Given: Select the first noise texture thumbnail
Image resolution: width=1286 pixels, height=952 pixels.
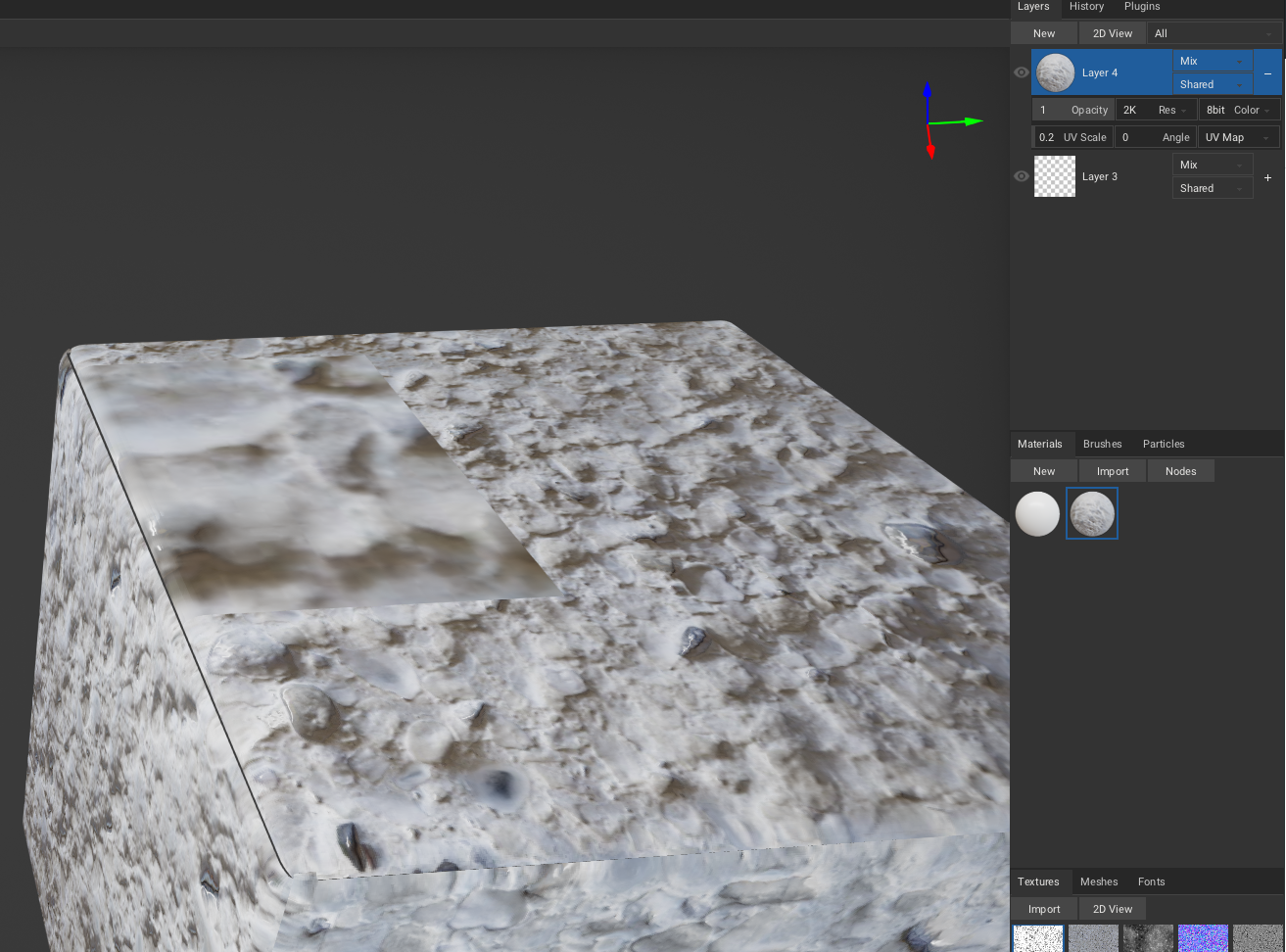Looking at the screenshot, I should 1037,938.
